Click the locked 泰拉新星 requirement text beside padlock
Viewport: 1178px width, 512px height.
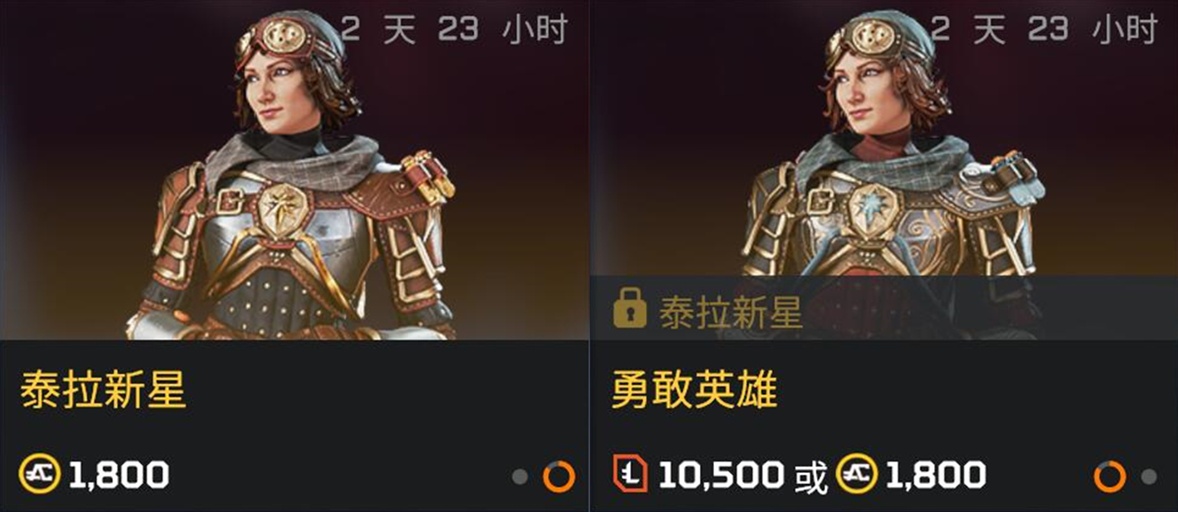731,312
